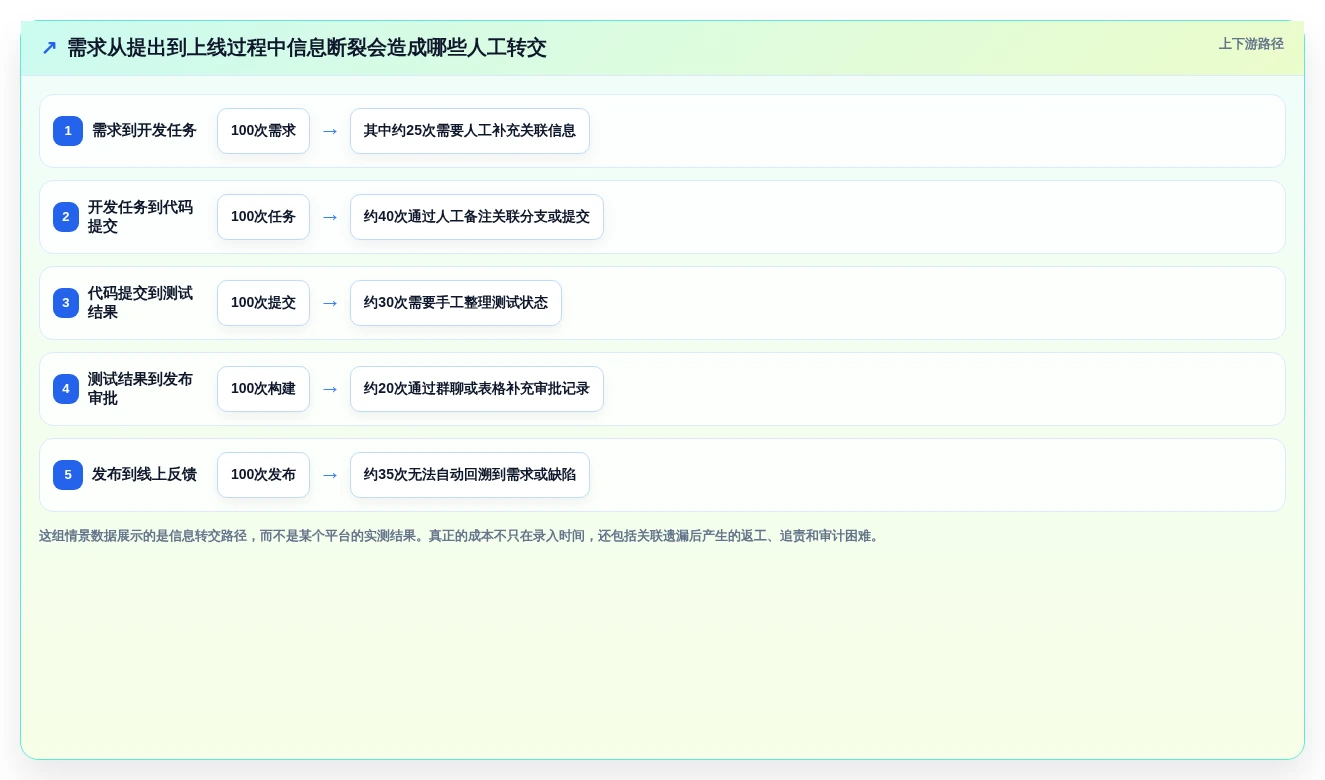Select the 100次构建 chip
This screenshot has height=780, width=1325.
click(x=263, y=389)
